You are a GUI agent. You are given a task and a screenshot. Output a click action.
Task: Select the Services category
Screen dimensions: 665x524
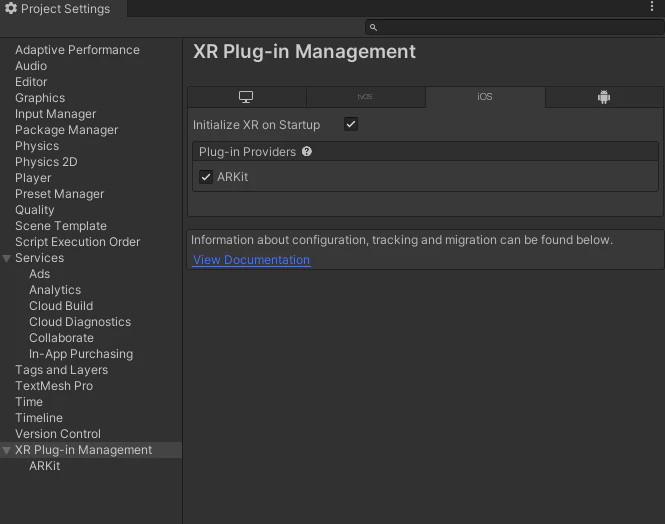tap(39, 258)
